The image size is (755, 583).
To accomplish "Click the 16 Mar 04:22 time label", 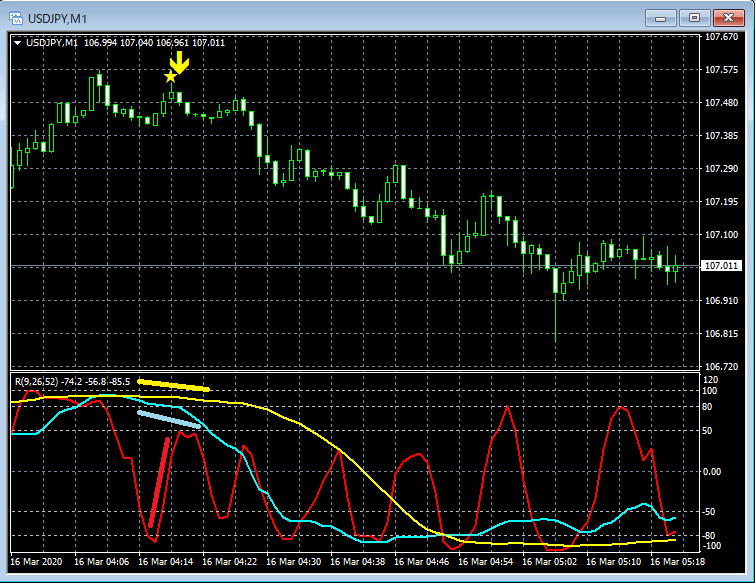I will click(230, 562).
